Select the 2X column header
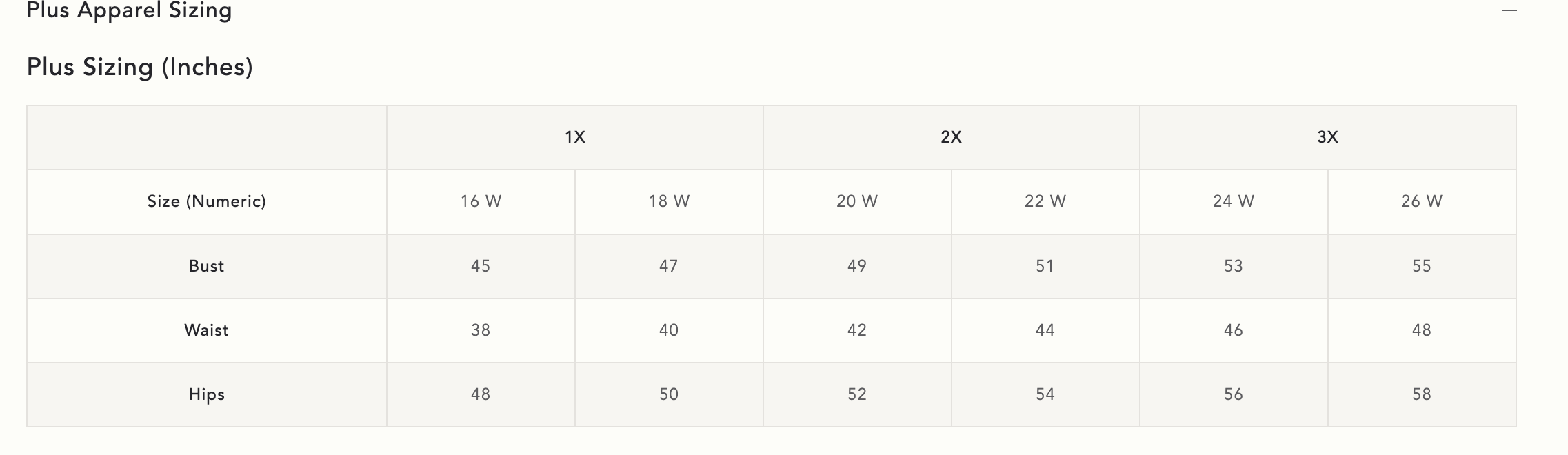Viewport: 1568px width, 455px height. pos(951,137)
